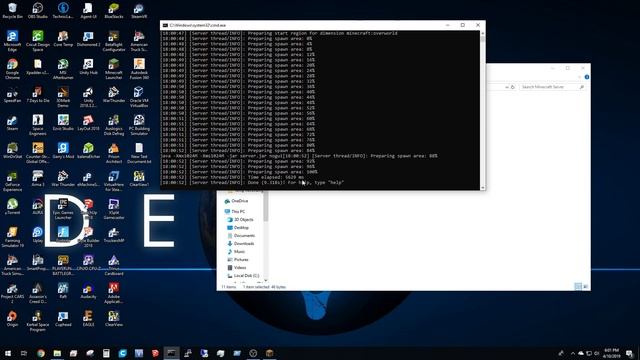640x360 pixels.
Task: Launch Minecraft Launcher from the desktop
Action: (114, 69)
